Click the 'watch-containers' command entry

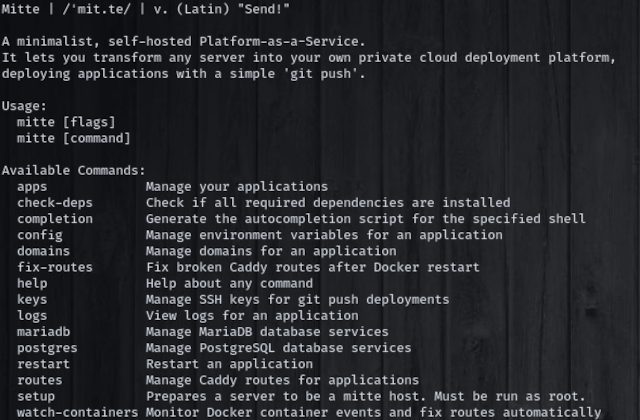click(78, 412)
